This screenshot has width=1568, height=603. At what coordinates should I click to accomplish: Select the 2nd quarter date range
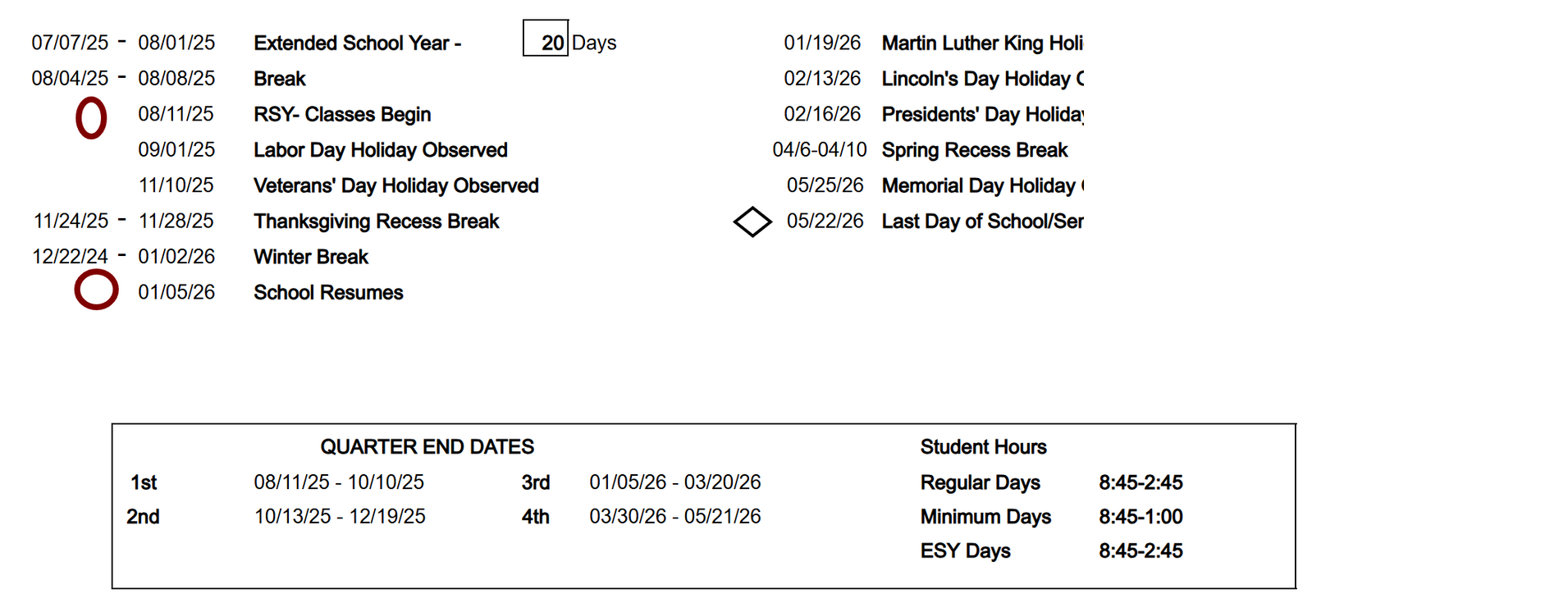coord(340,517)
